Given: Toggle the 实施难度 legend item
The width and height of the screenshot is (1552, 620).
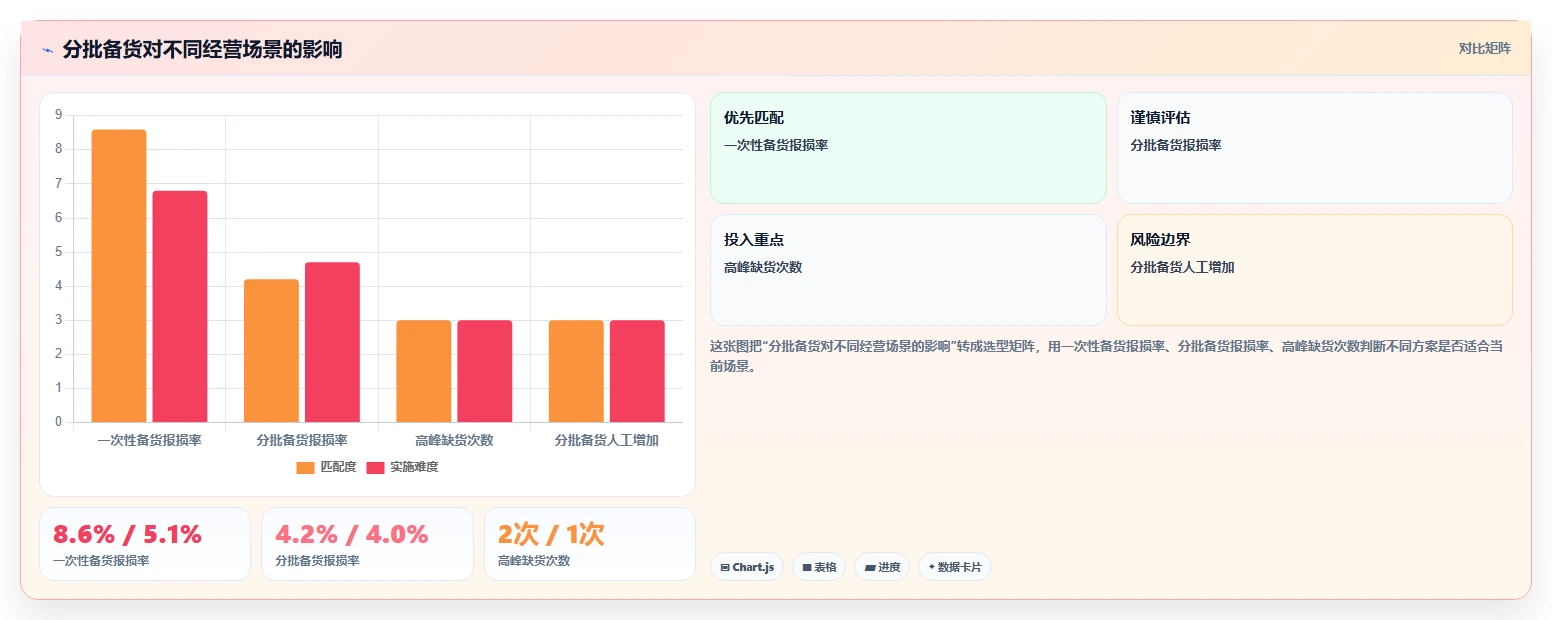Looking at the screenshot, I should click(x=402, y=467).
